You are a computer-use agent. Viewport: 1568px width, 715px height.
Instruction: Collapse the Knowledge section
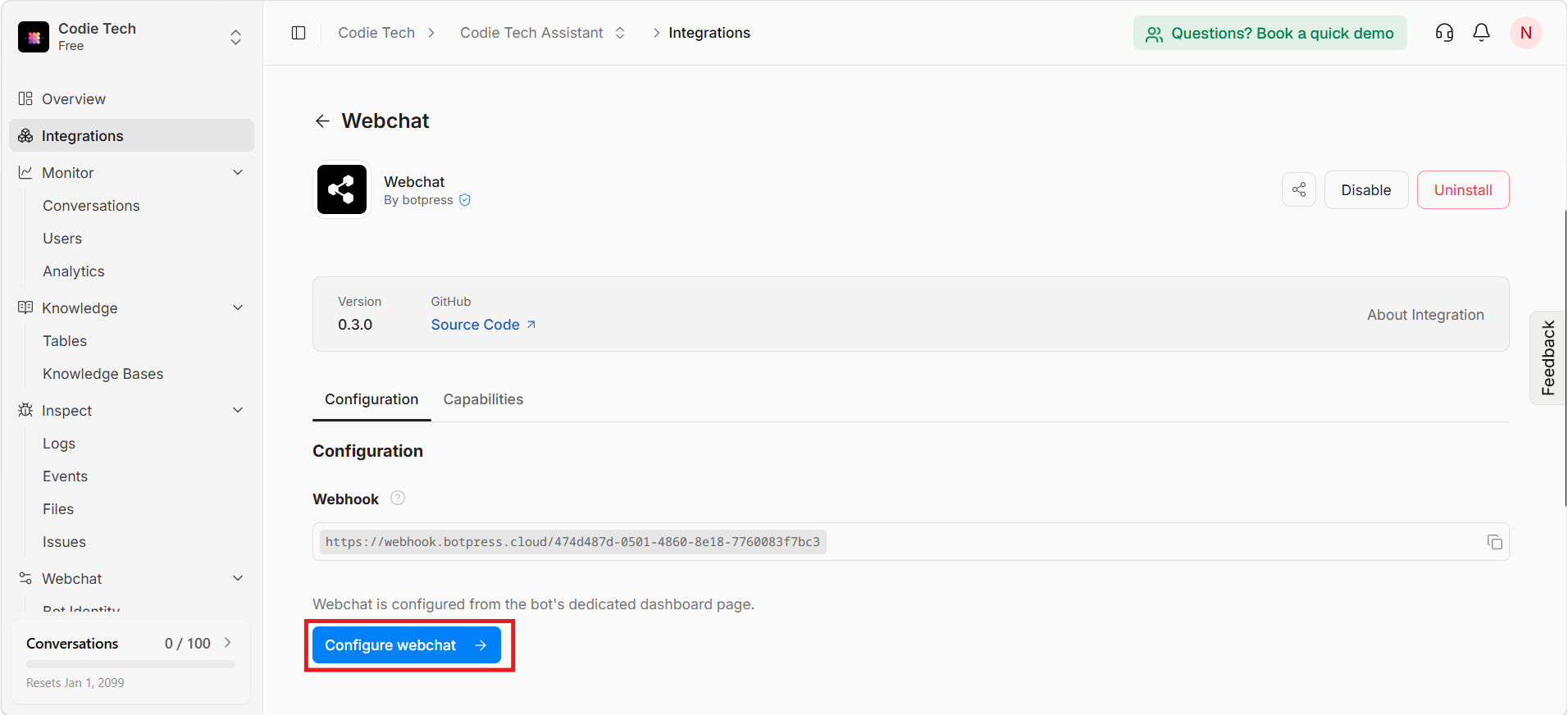tap(238, 307)
